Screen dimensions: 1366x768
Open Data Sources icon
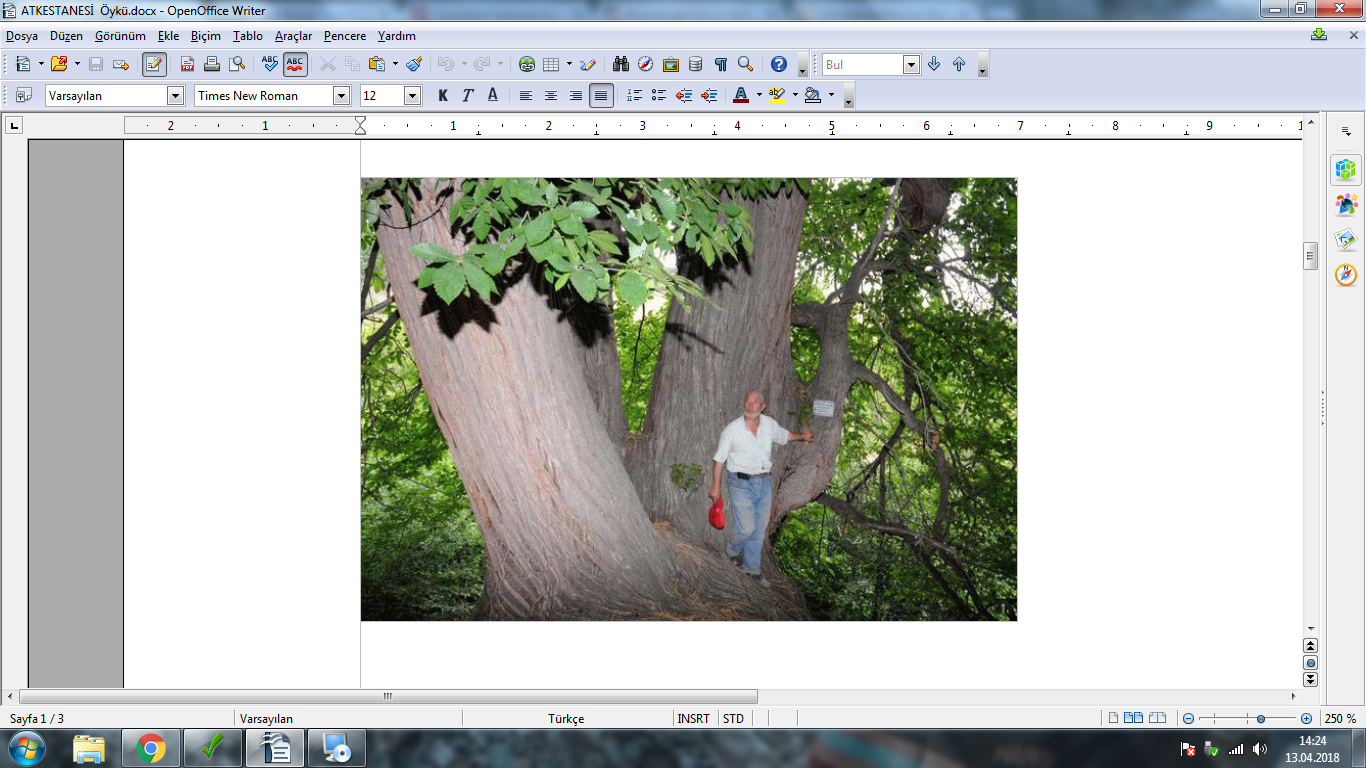[696, 64]
